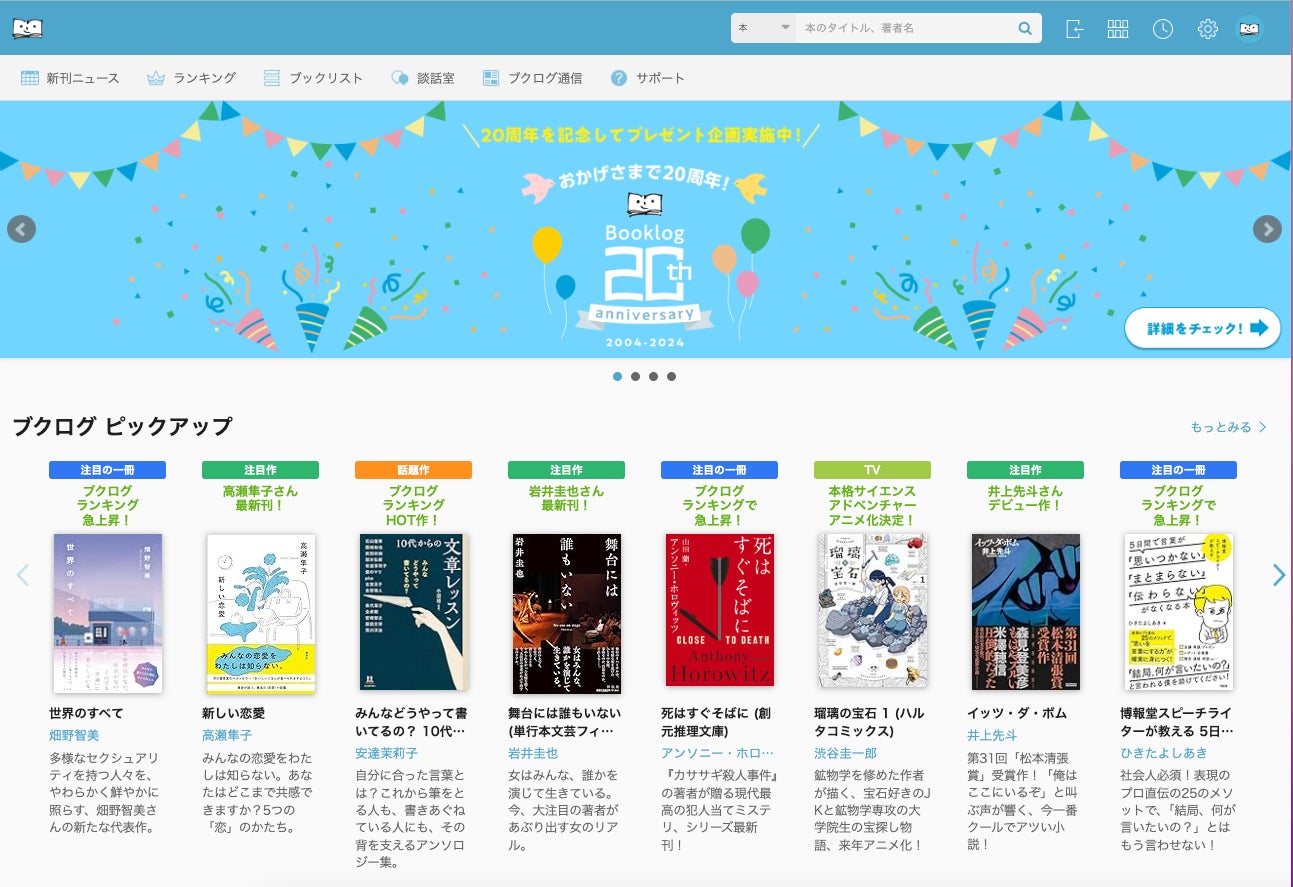This screenshot has height=887, width=1293.
Task: Open the Close to Death book cover
Action: (720, 610)
